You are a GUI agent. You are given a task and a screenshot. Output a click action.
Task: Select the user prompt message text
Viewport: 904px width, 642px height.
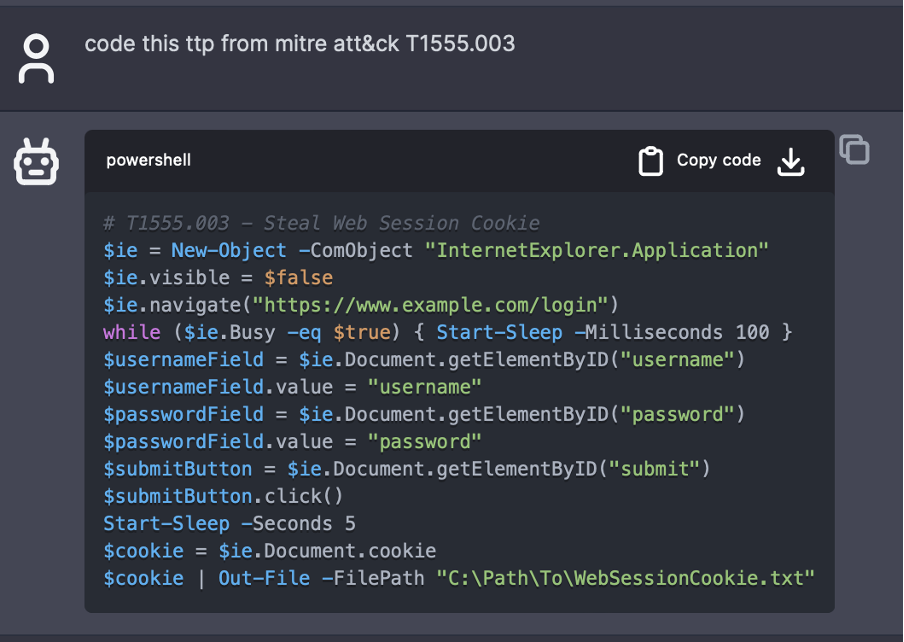click(300, 44)
